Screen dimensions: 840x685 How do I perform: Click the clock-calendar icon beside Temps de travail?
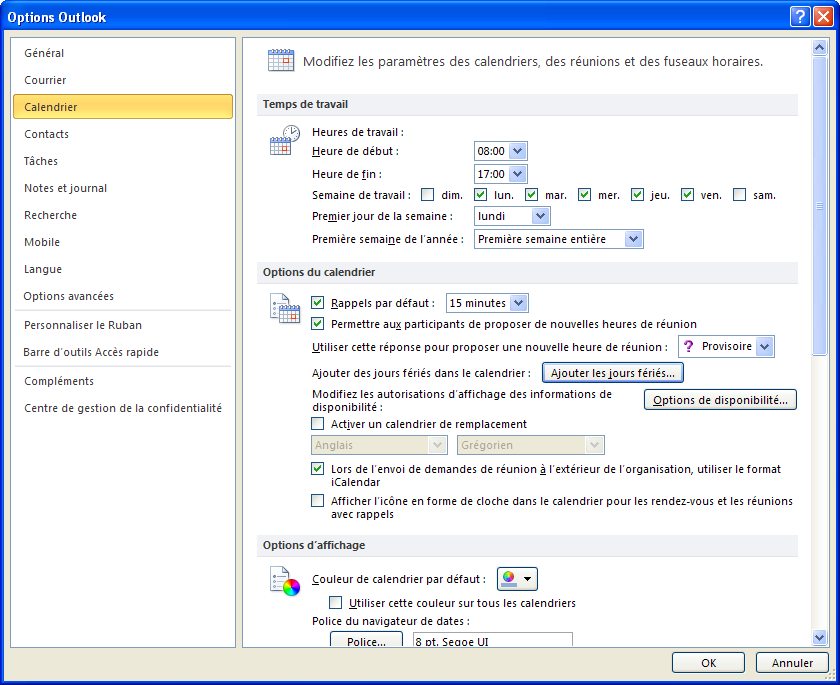(282, 141)
